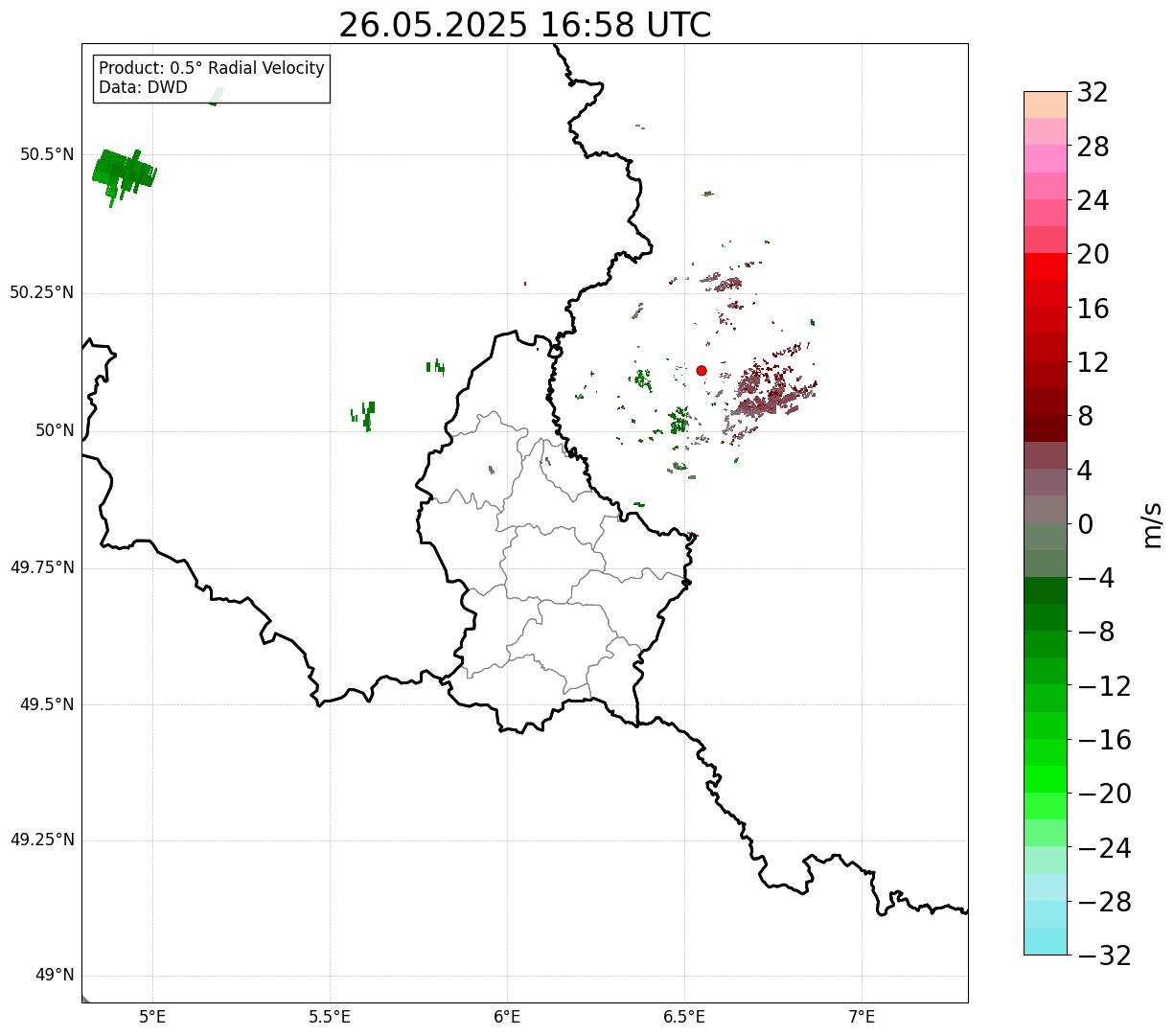Image resolution: width=1174 pixels, height=1036 pixels.
Task: Click the colorbar tick label 0
Action: [1086, 524]
